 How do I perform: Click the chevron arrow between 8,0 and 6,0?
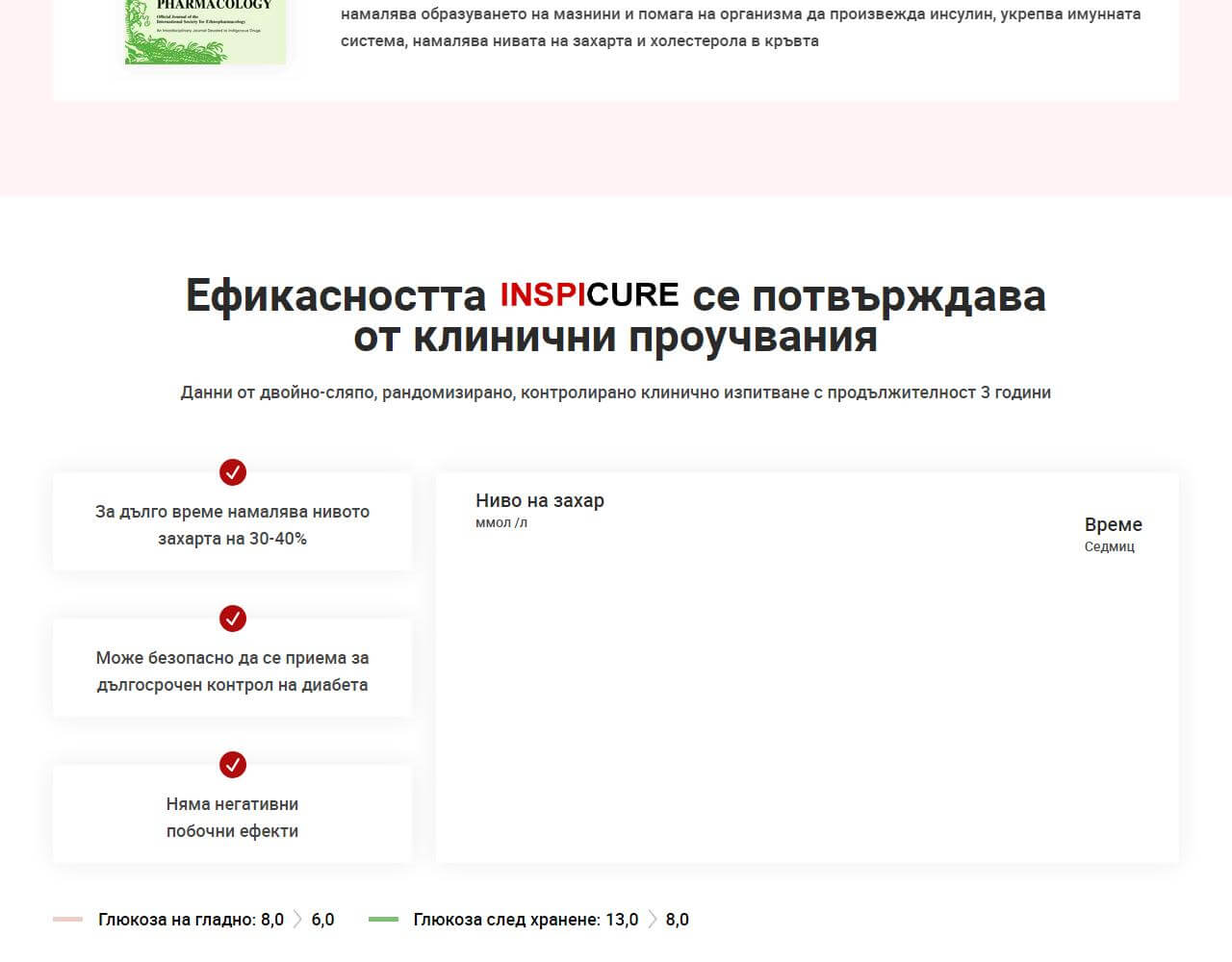[x=297, y=920]
